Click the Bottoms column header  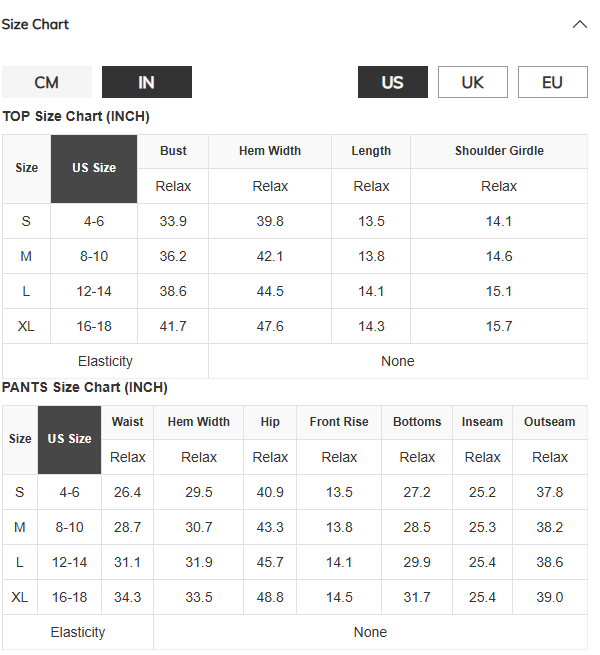[417, 422]
